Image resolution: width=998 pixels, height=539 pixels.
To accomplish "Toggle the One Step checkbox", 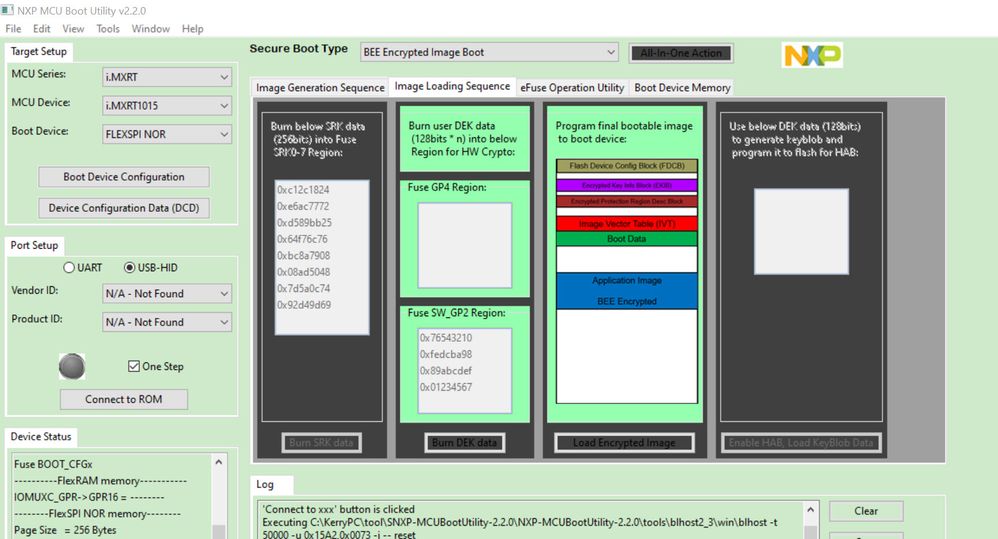I will click(134, 366).
